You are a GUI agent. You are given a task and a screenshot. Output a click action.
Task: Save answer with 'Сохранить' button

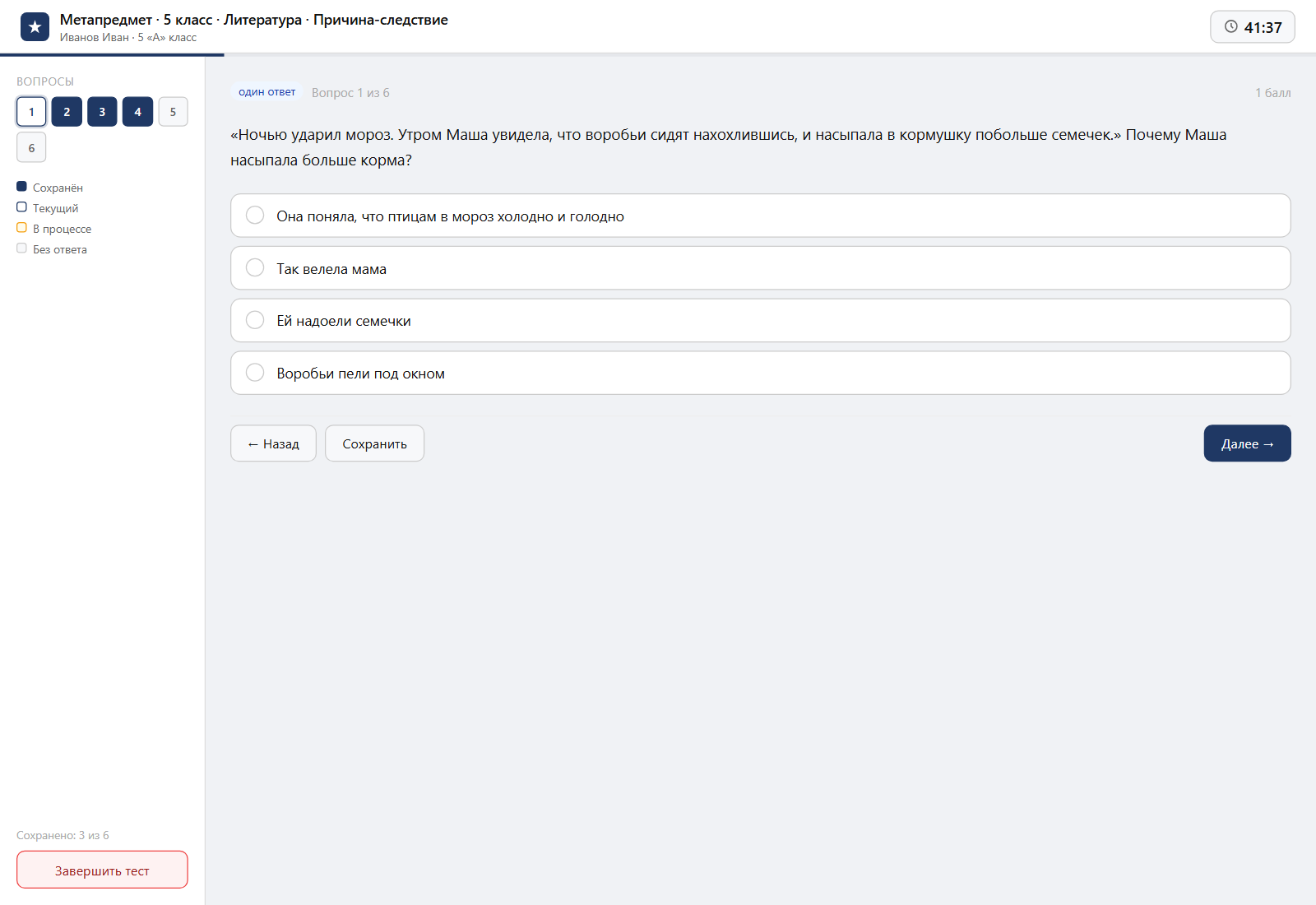click(x=374, y=443)
